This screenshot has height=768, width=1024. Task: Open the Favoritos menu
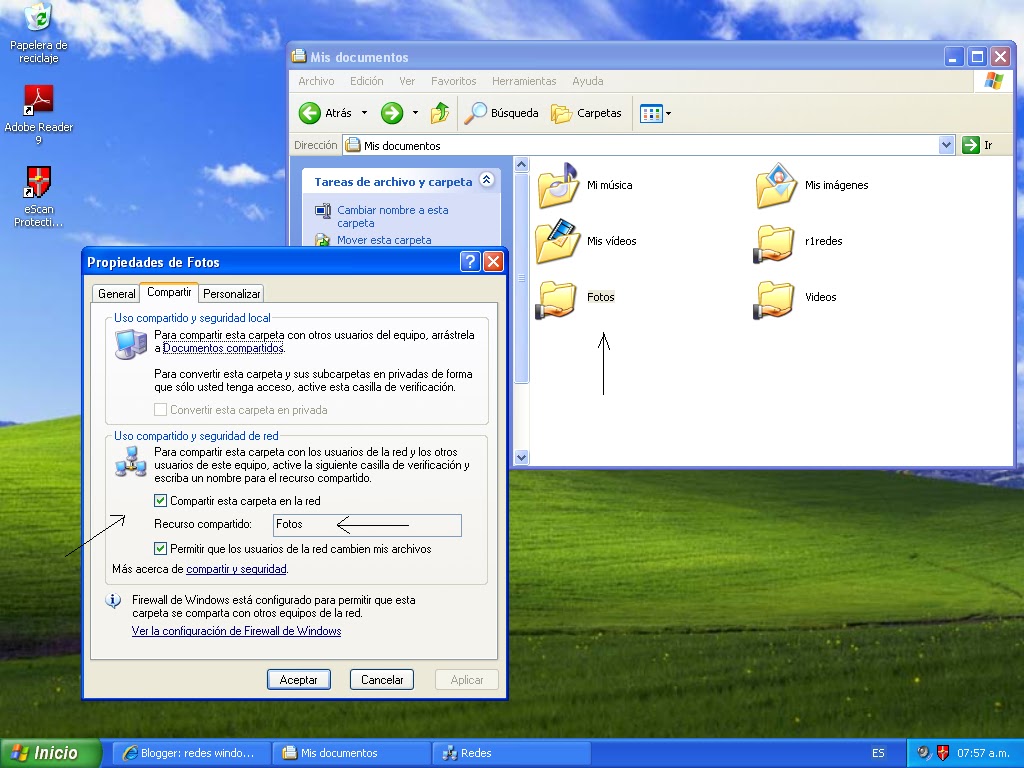[x=453, y=81]
